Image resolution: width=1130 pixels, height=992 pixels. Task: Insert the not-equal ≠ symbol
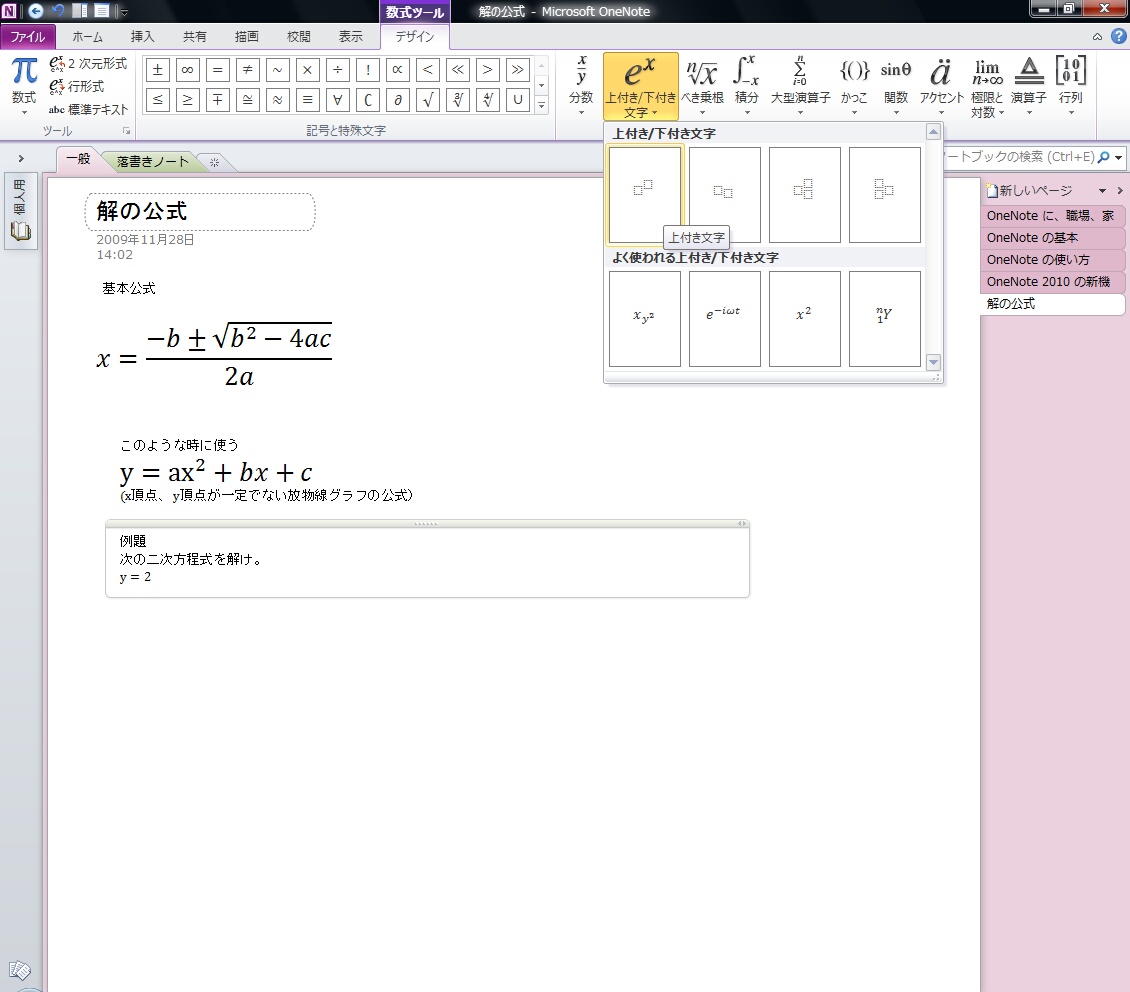[247, 70]
